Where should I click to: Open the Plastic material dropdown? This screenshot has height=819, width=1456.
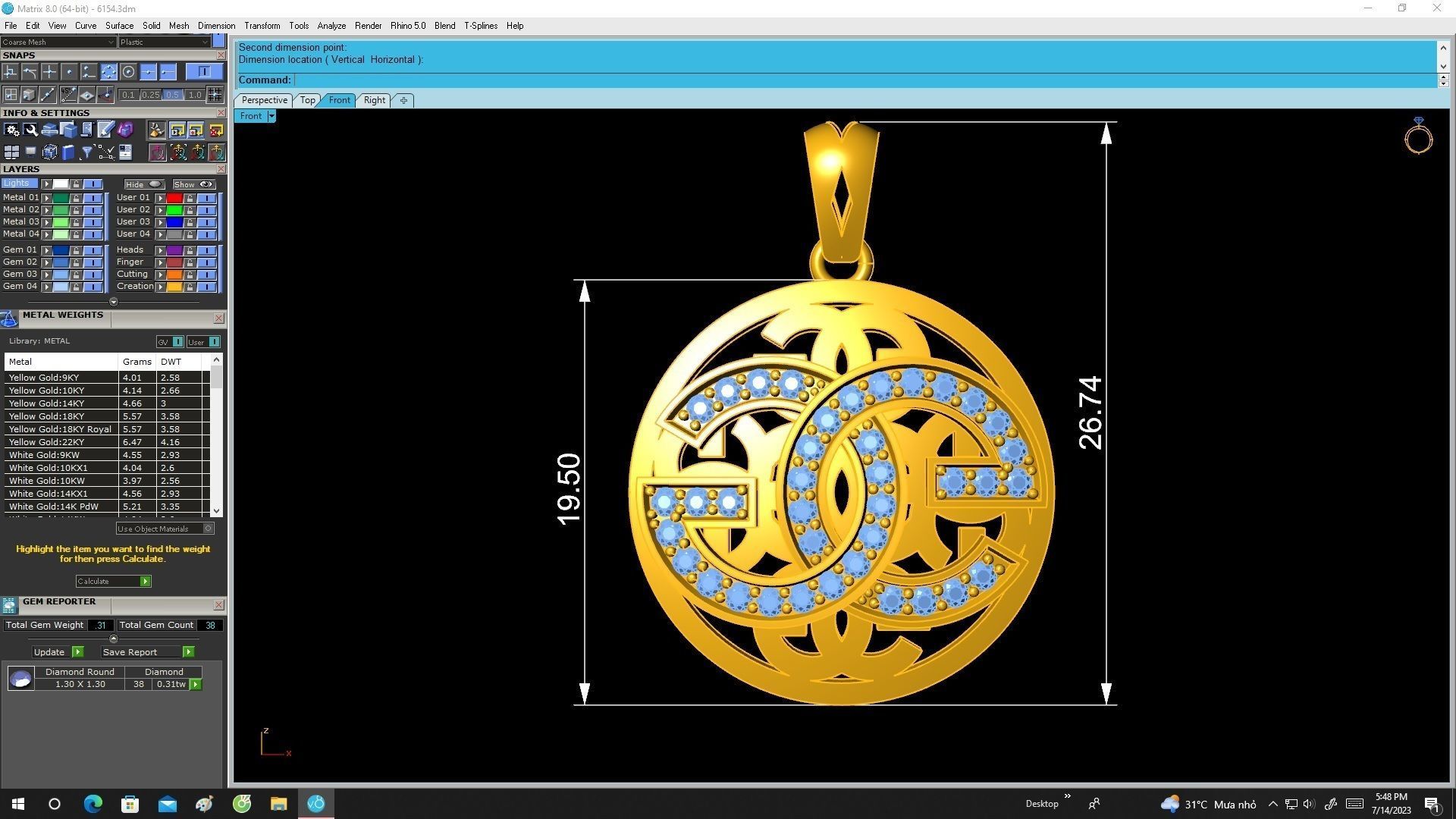(165, 42)
